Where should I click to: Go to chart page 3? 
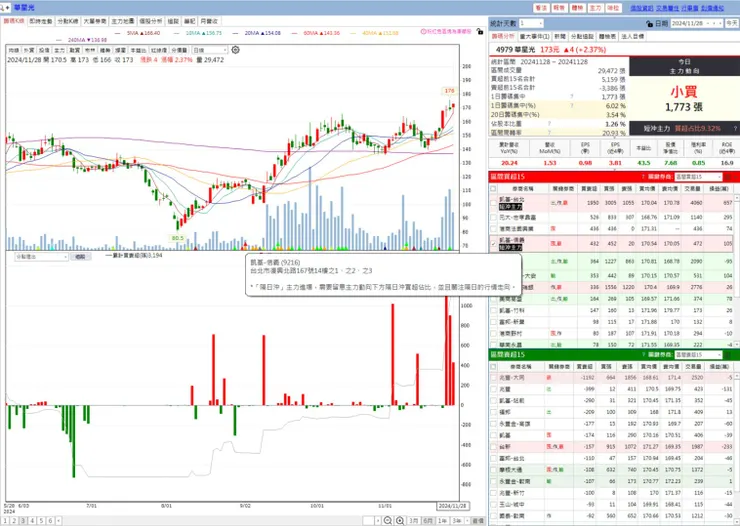point(23,521)
